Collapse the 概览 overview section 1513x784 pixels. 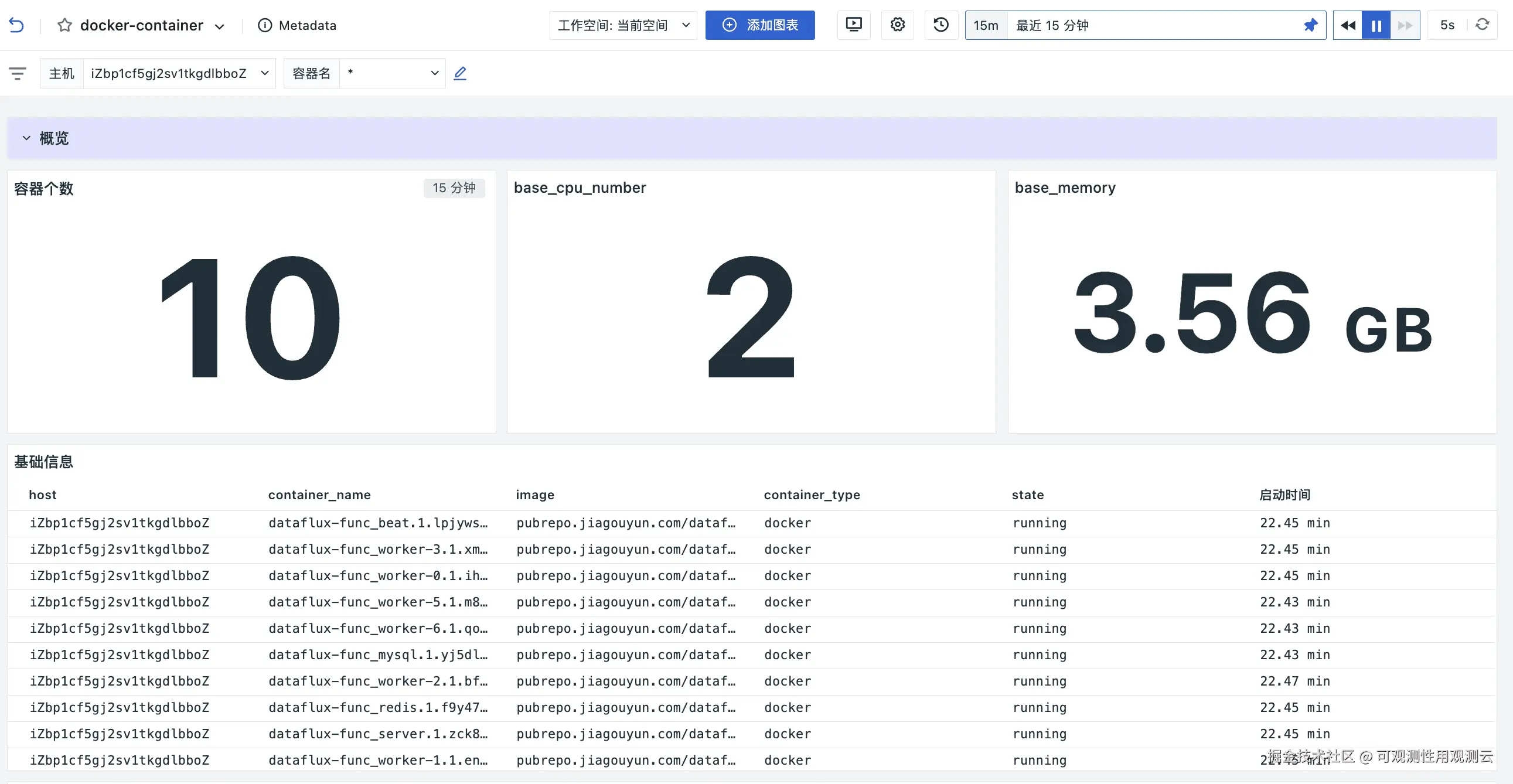tap(26, 138)
